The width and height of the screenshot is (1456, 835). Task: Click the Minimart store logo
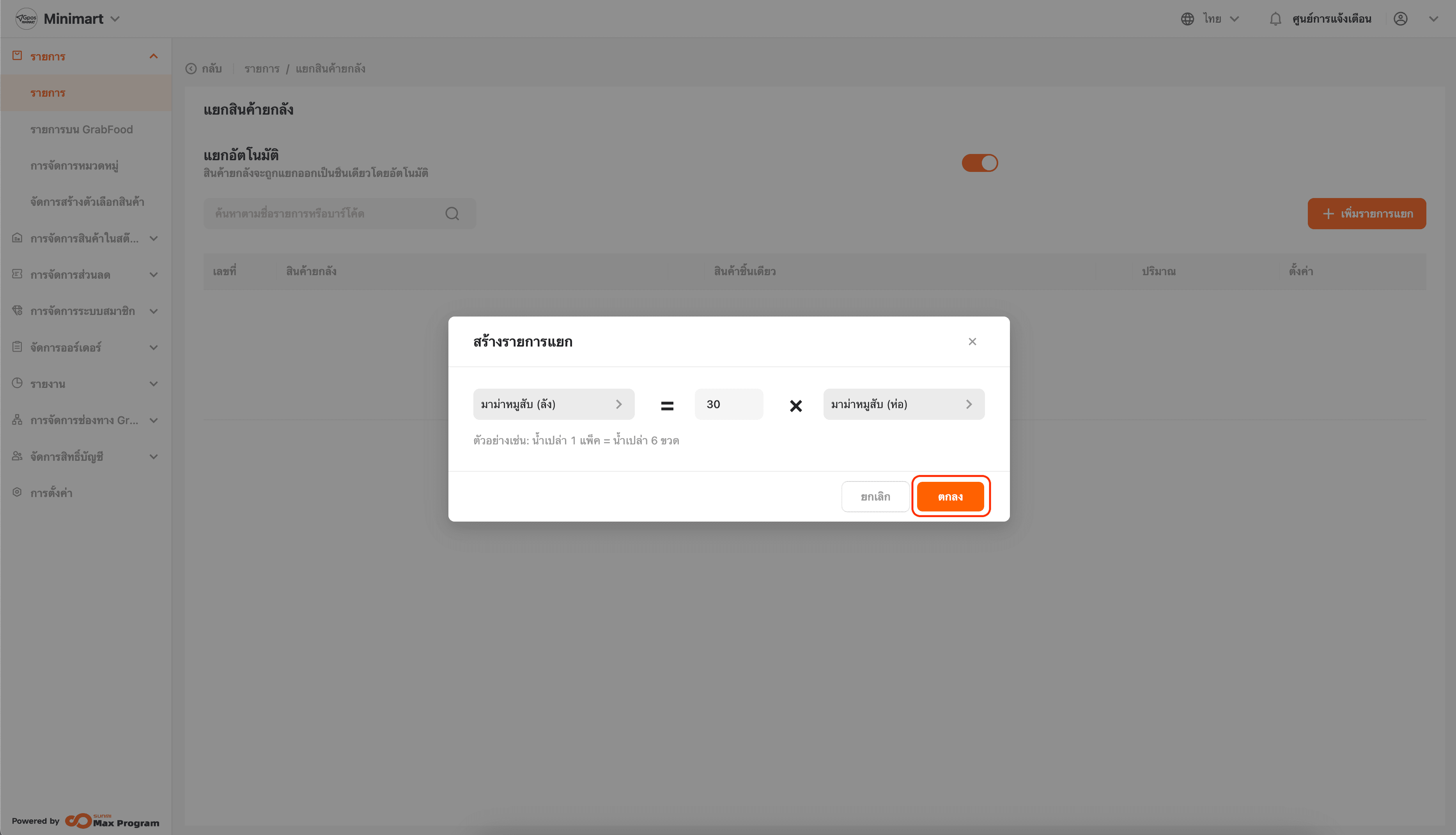tap(27, 19)
